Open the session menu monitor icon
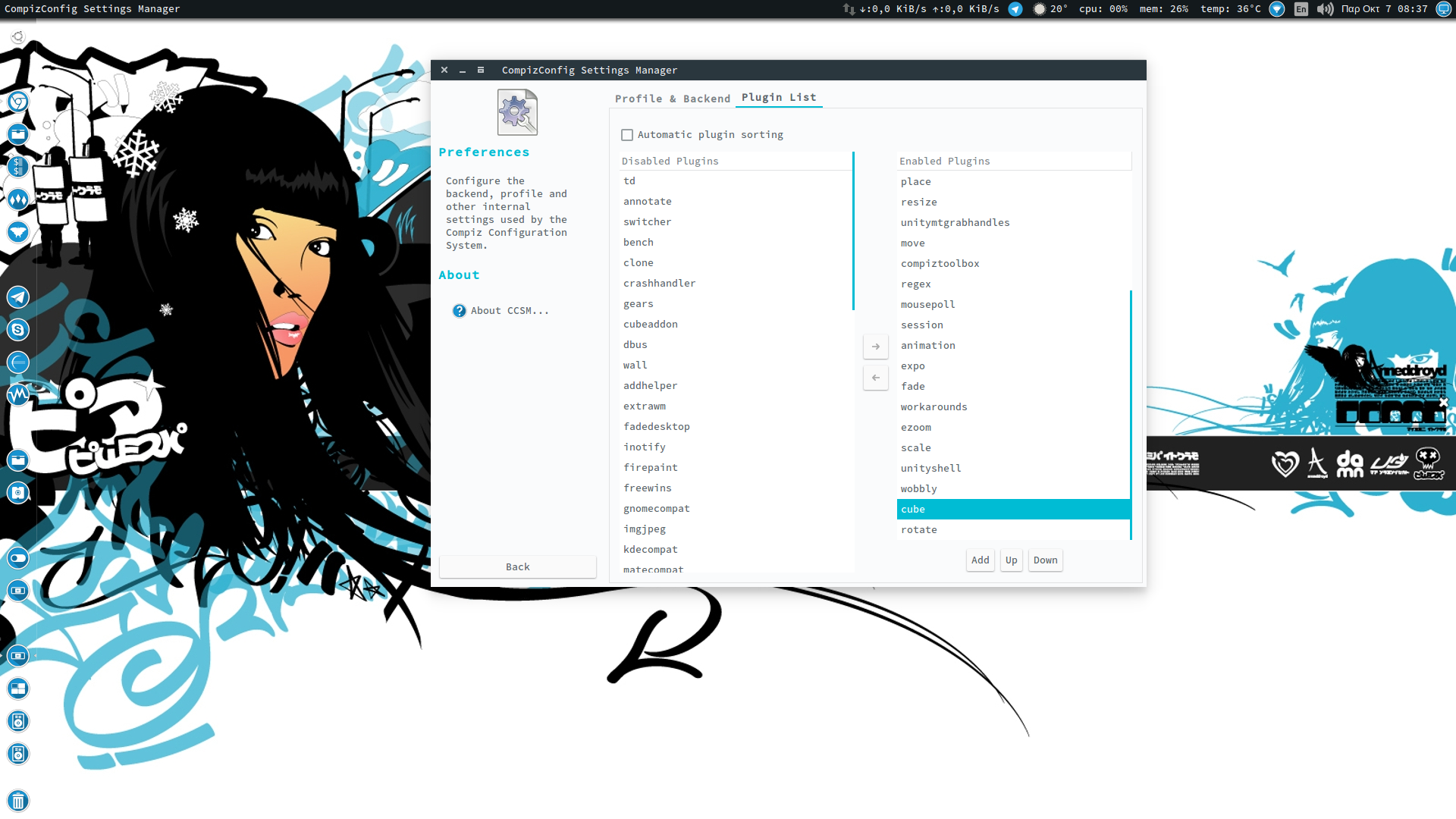 pyautogui.click(x=1444, y=9)
